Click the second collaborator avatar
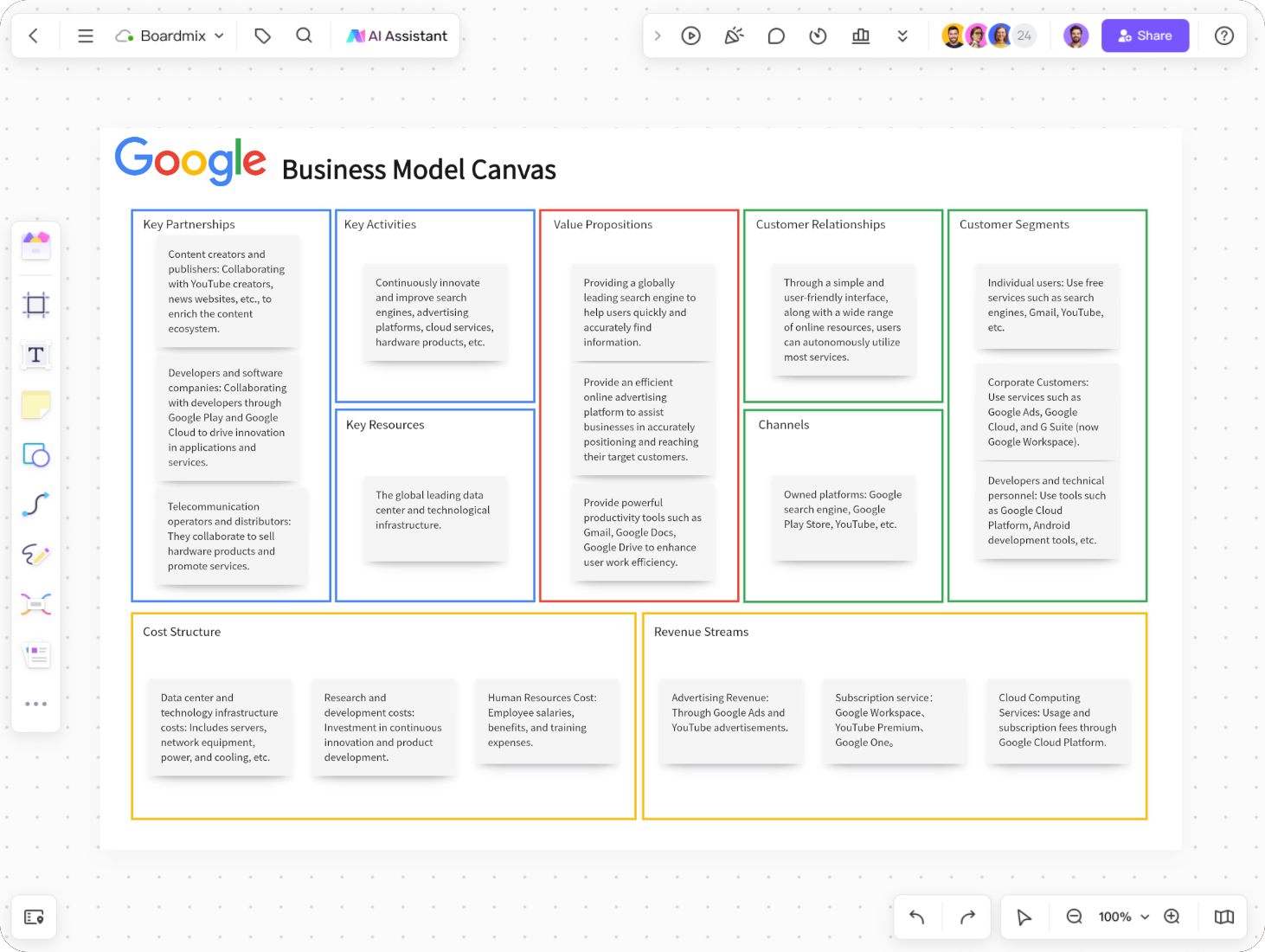 pos(977,35)
